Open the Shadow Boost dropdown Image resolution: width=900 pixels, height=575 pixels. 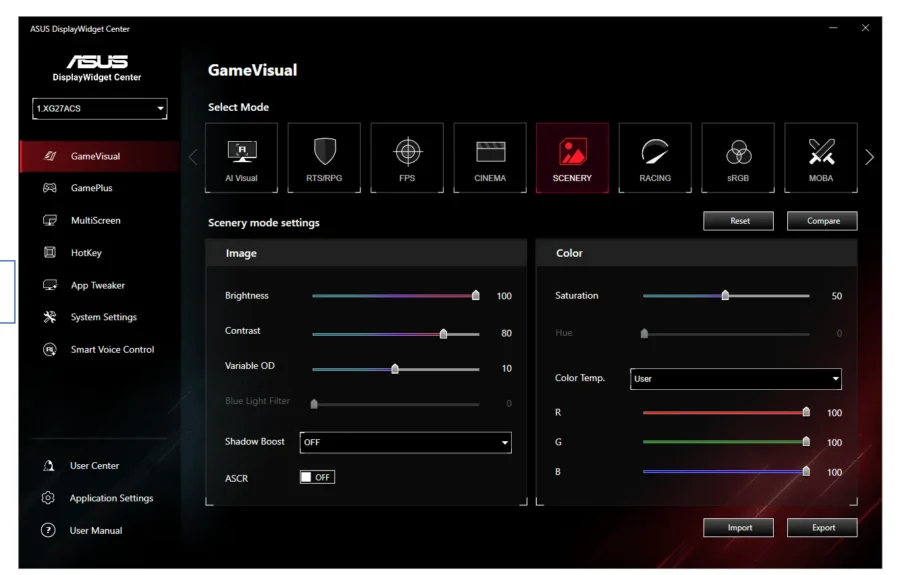click(405, 442)
